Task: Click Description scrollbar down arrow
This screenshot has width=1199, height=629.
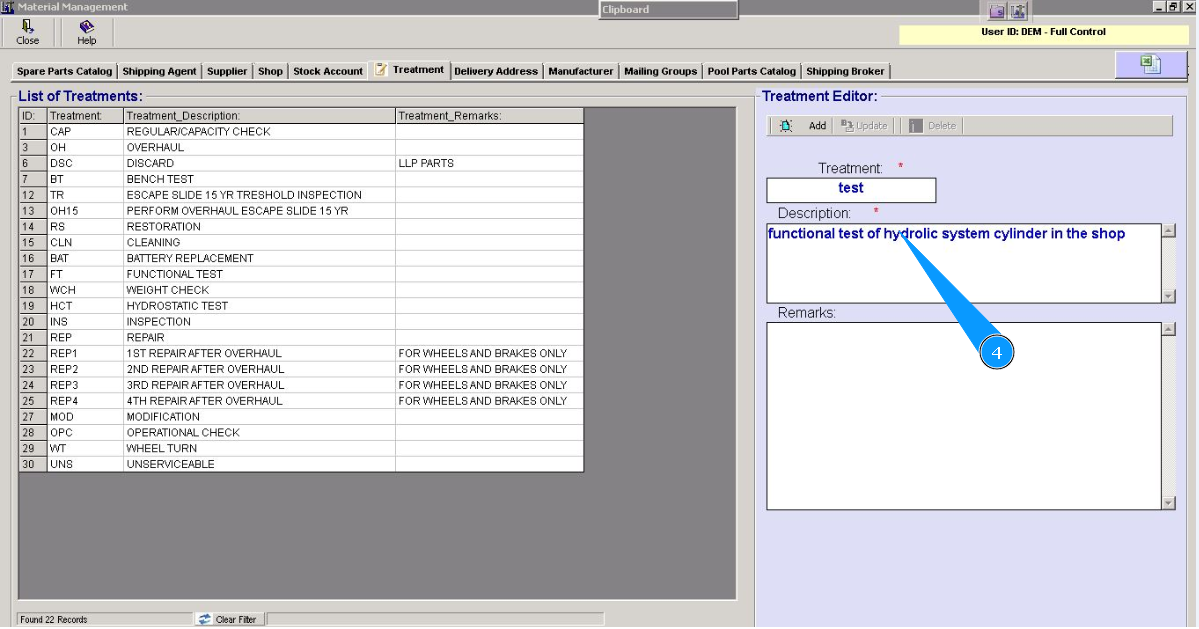Action: [1168, 296]
